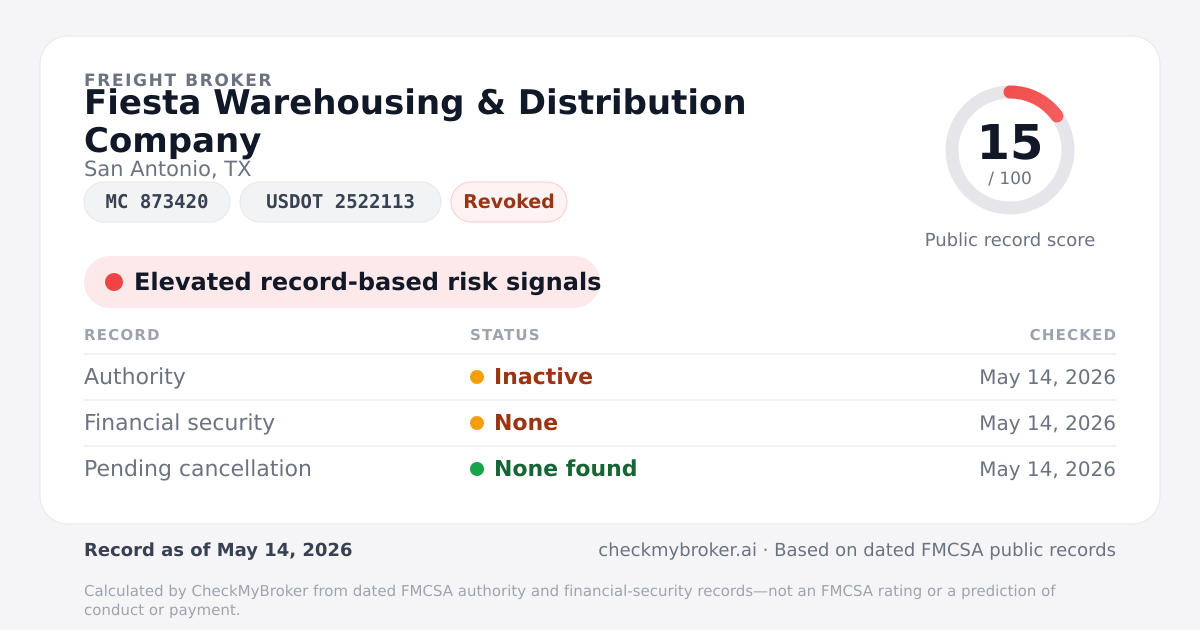
Task: Click the orange dot beside None status
Action: [x=477, y=423]
